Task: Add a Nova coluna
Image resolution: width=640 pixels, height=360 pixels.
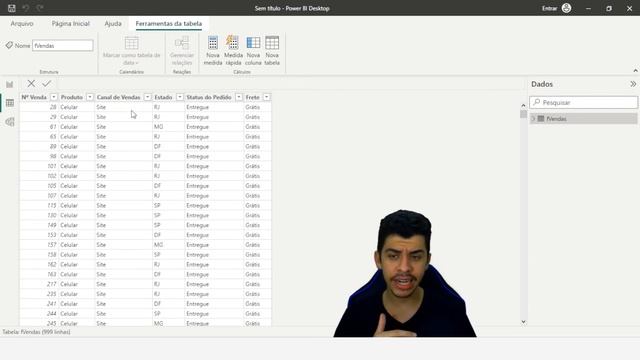Action: point(253,51)
